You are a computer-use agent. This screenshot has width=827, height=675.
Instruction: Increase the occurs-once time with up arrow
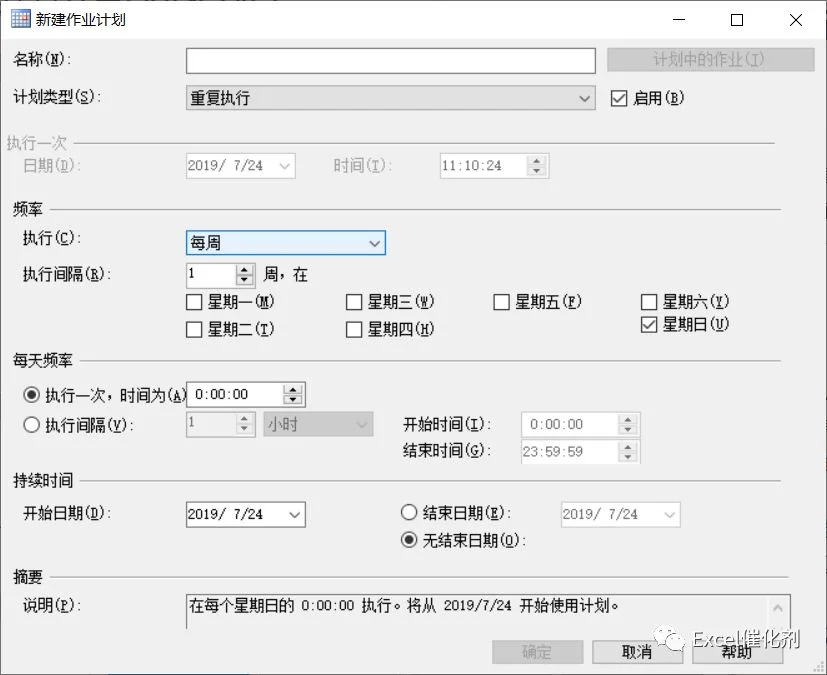click(x=293, y=390)
